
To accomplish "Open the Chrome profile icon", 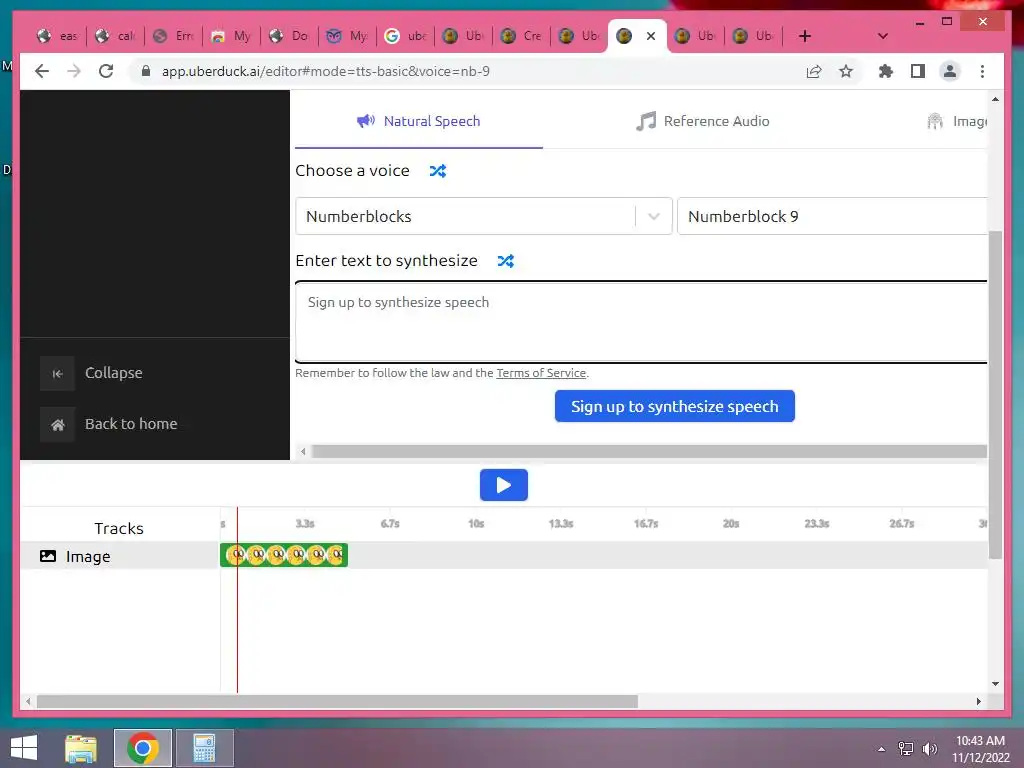I will pos(950,71).
